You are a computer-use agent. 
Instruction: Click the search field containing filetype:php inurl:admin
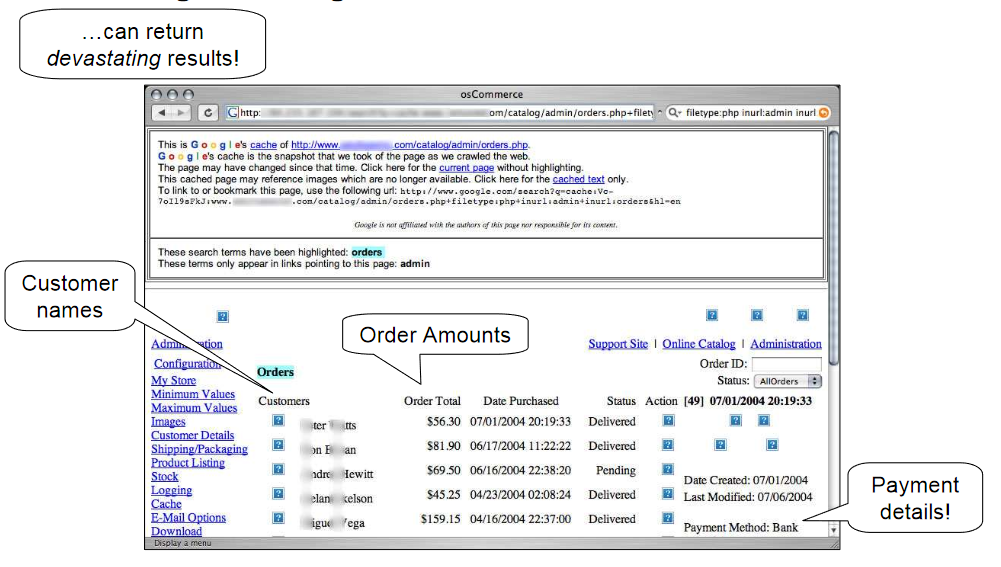[748, 113]
